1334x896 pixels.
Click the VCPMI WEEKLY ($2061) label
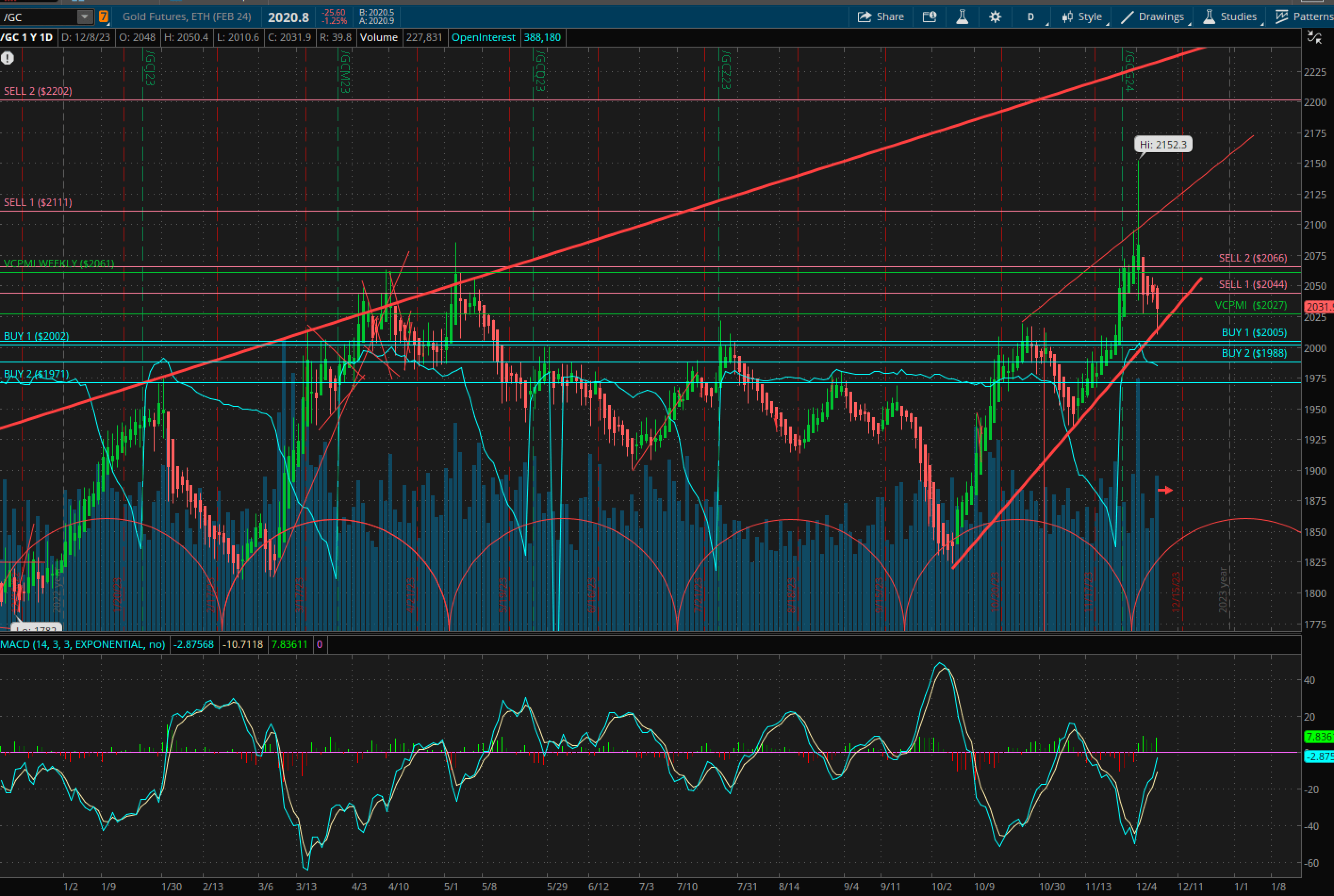coord(59,263)
